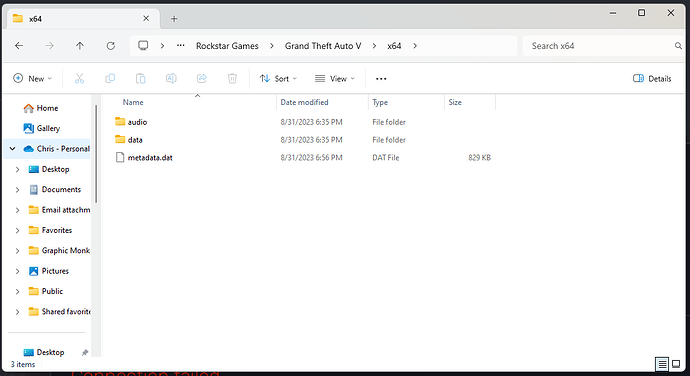Select the audio folder

point(137,122)
